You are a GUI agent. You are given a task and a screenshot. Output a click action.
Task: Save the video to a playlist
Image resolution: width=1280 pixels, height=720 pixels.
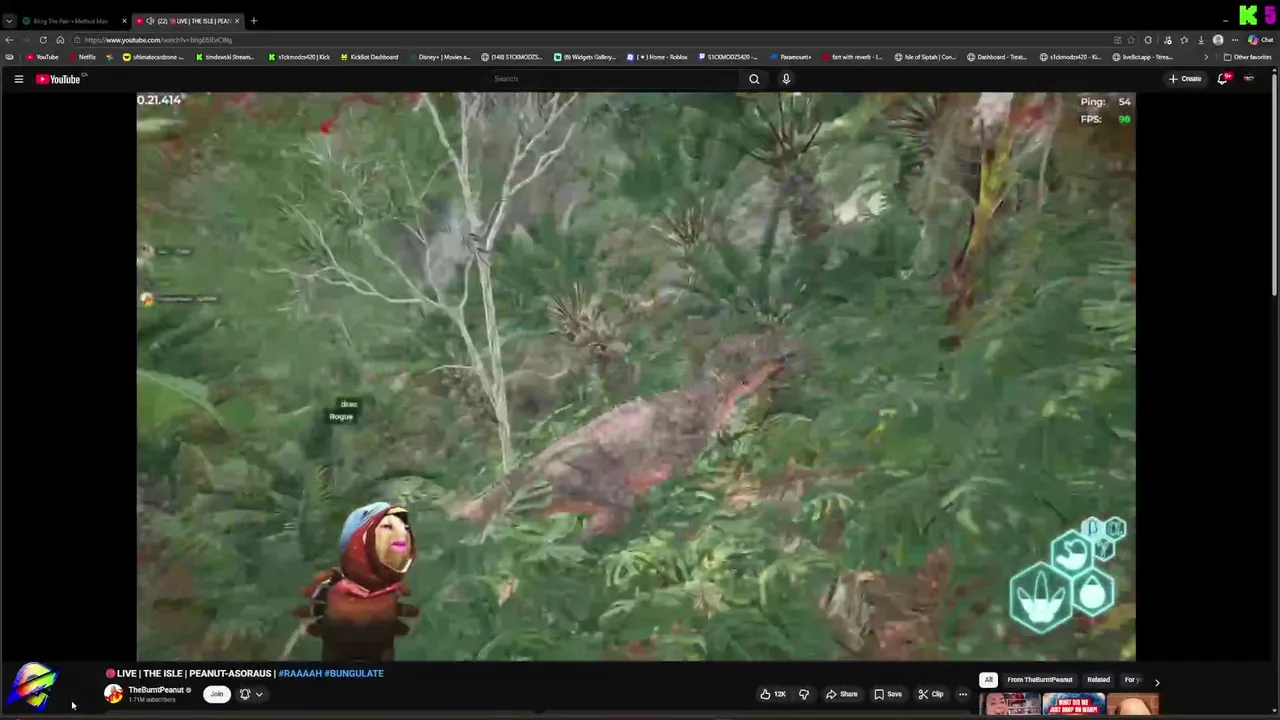click(887, 694)
